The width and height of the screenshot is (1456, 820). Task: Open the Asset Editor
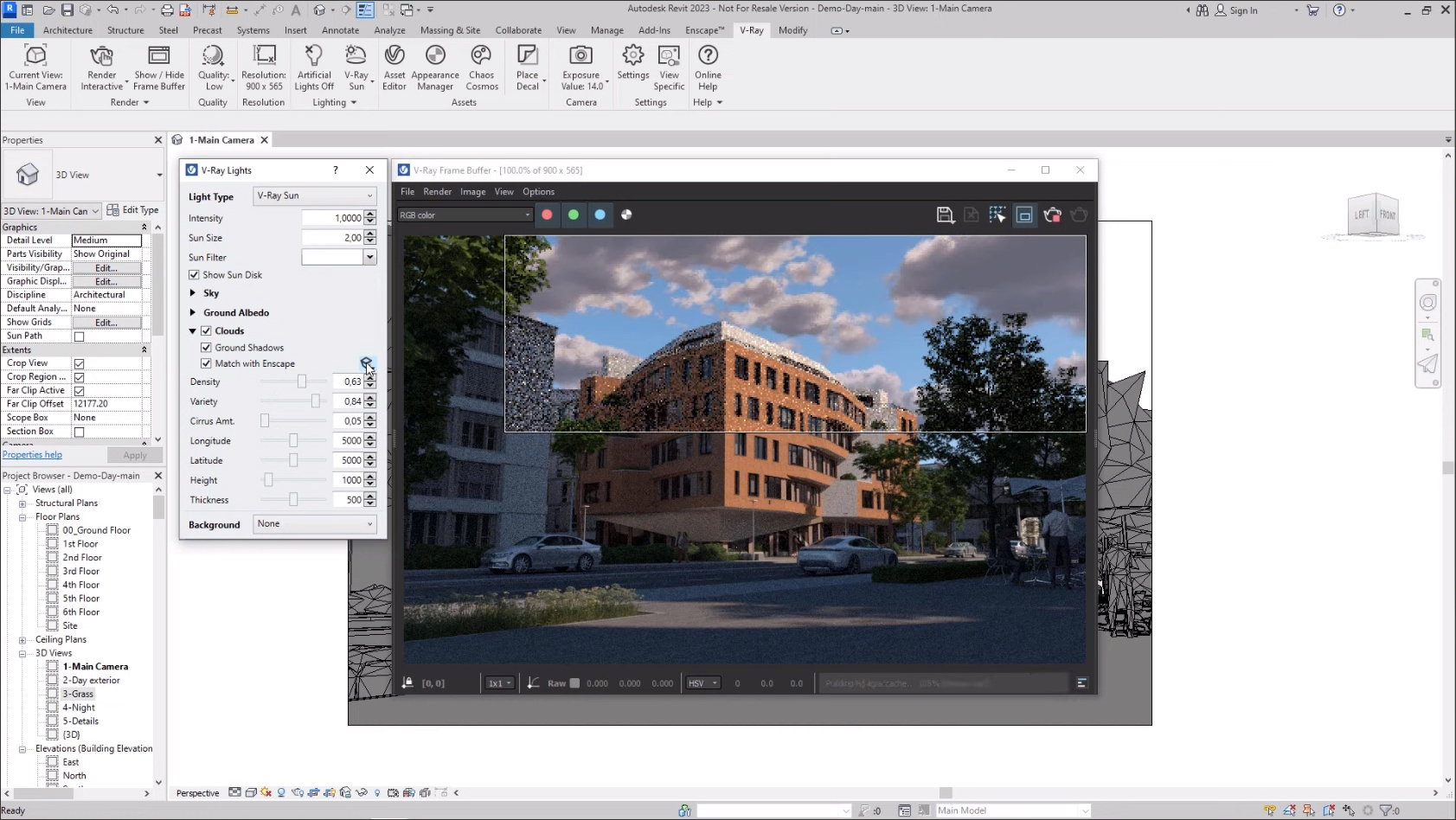click(394, 67)
